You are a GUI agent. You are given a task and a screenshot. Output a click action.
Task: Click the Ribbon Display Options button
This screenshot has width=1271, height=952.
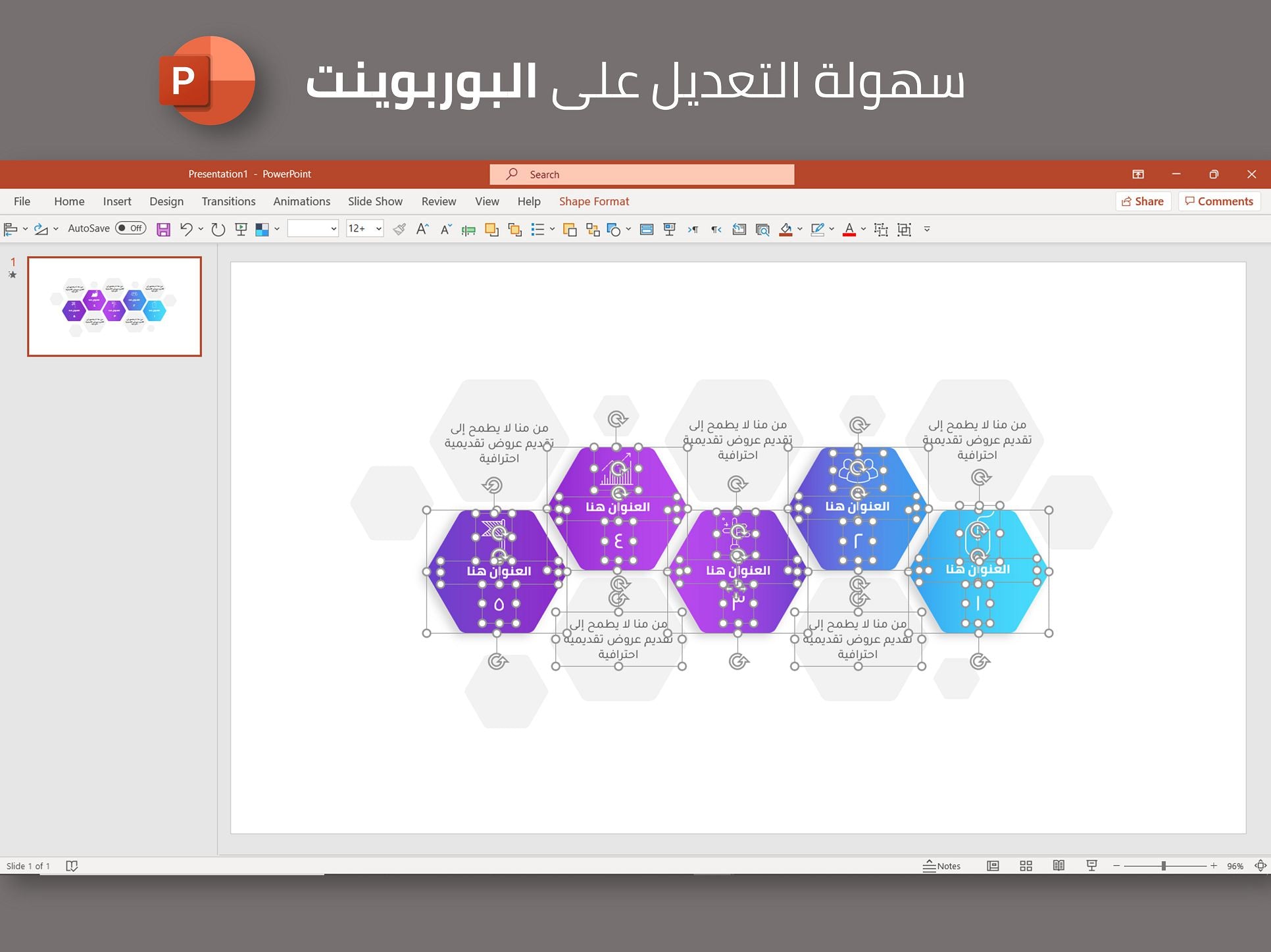coord(1138,174)
